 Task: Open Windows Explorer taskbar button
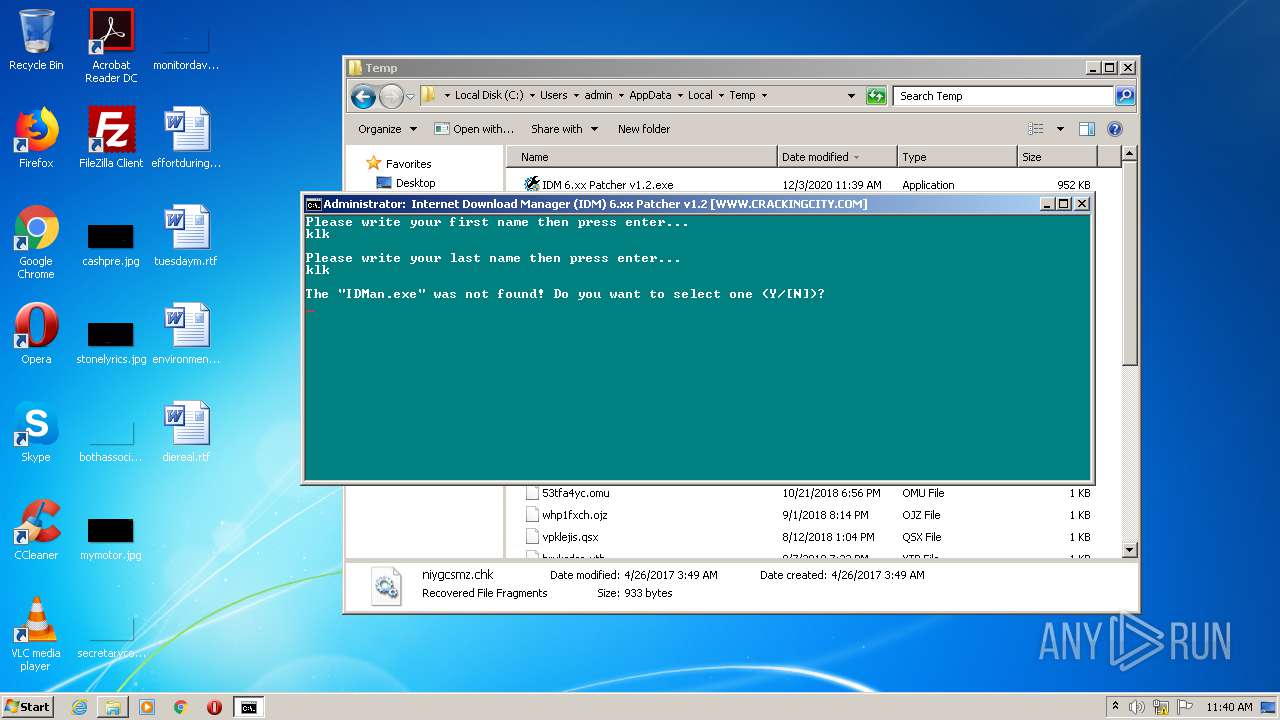[113, 707]
